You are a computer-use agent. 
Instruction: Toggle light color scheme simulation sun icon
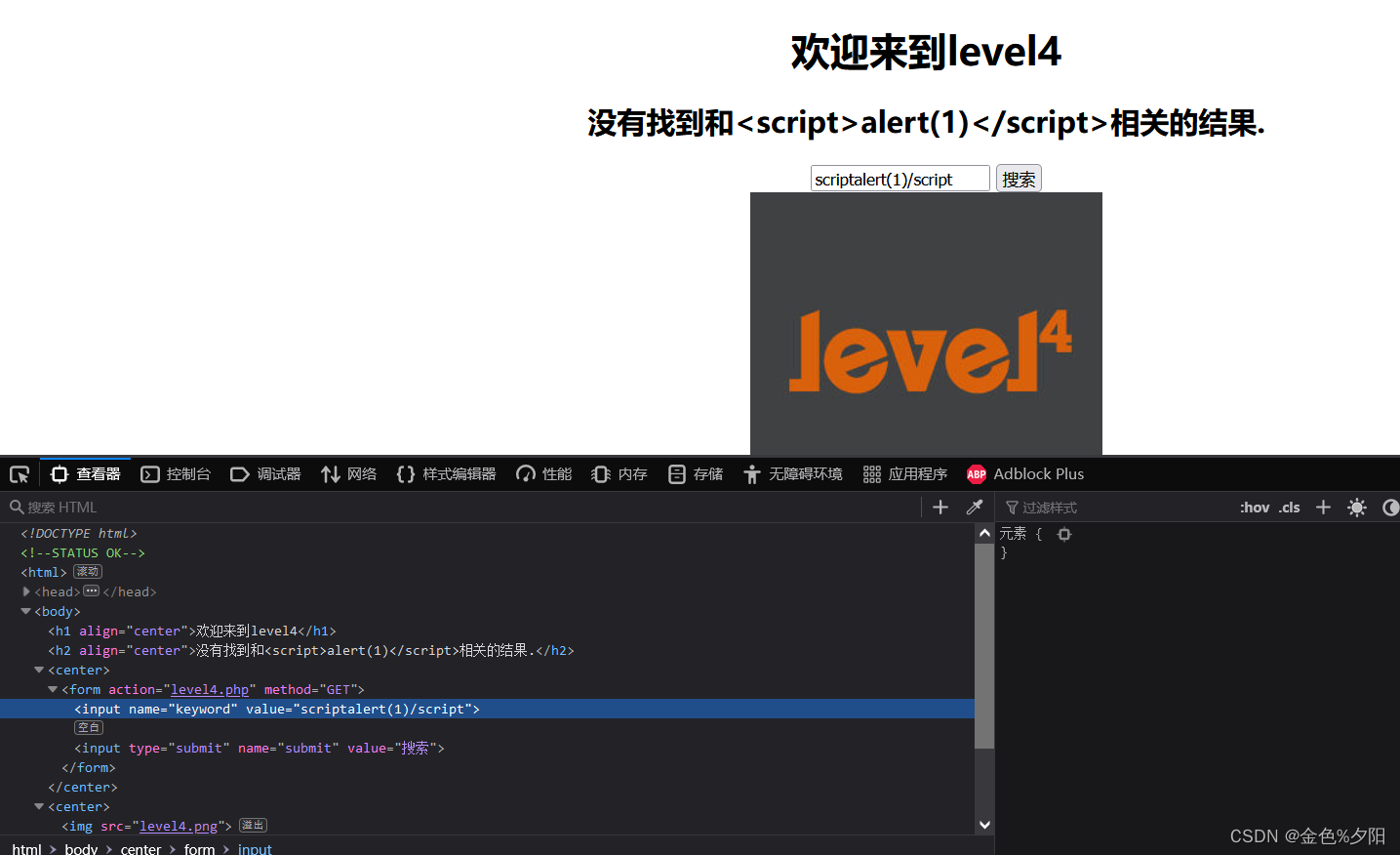1357,508
